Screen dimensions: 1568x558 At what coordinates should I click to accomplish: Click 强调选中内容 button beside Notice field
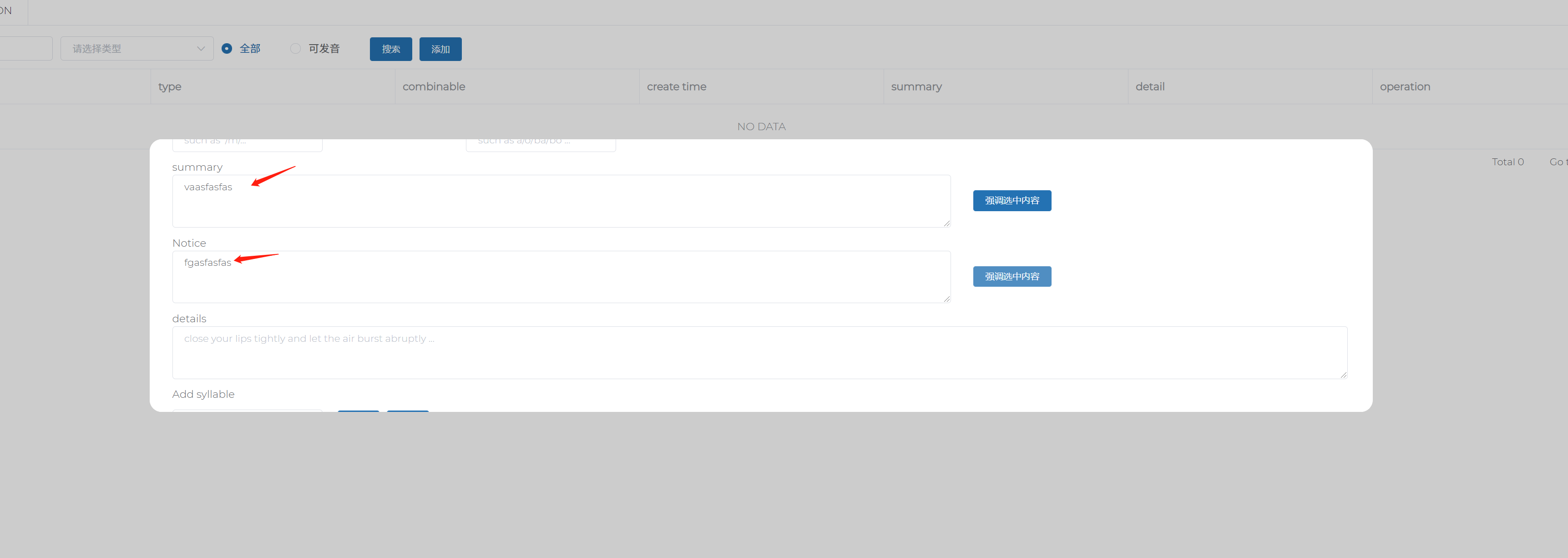pyautogui.click(x=1012, y=277)
